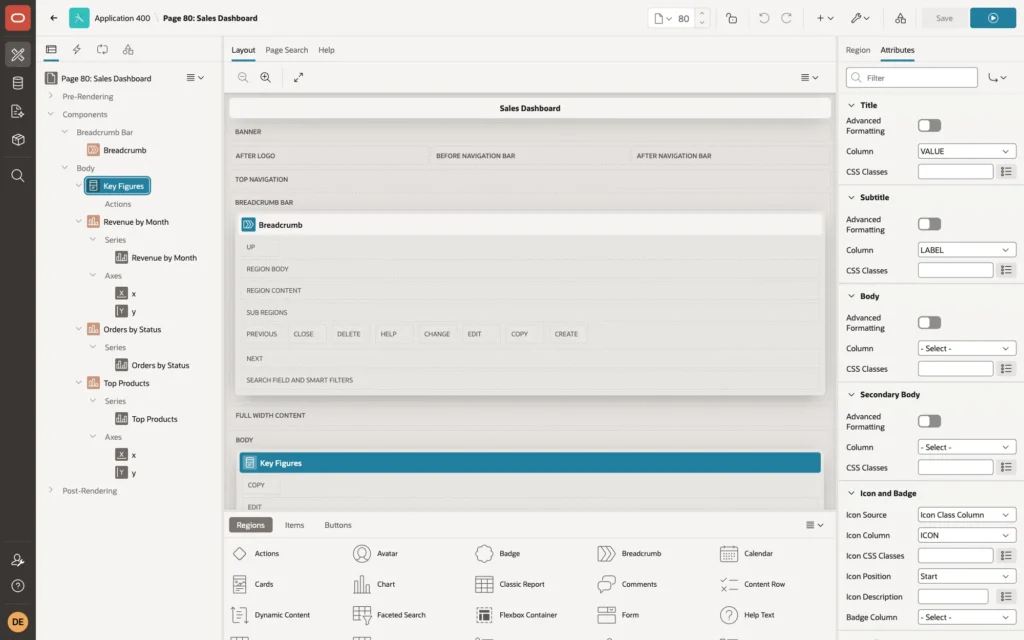Screen dimensions: 1024x640
Task: Select Key Figures region in layout
Action: click(530, 463)
